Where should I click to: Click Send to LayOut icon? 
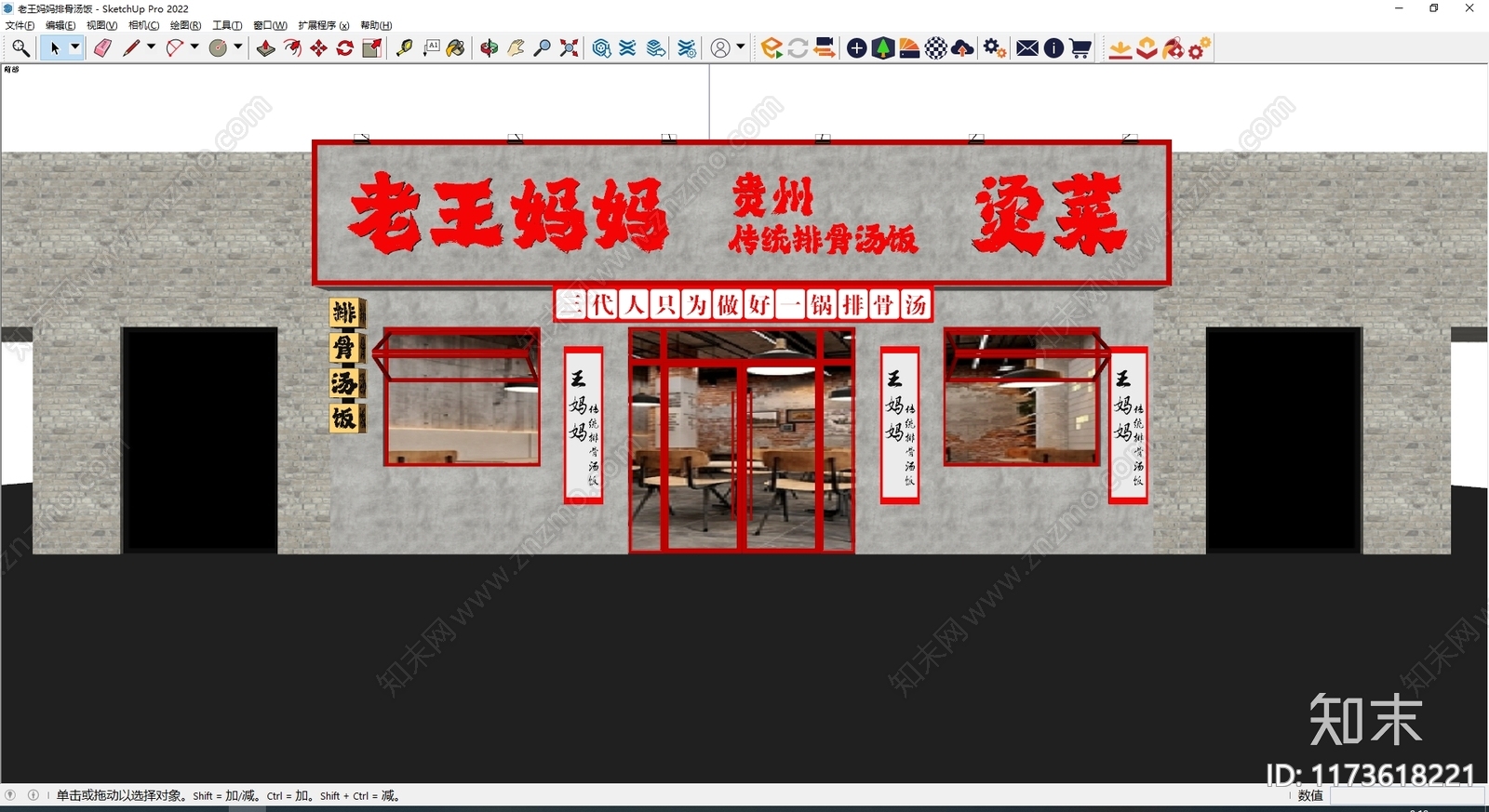[x=656, y=48]
